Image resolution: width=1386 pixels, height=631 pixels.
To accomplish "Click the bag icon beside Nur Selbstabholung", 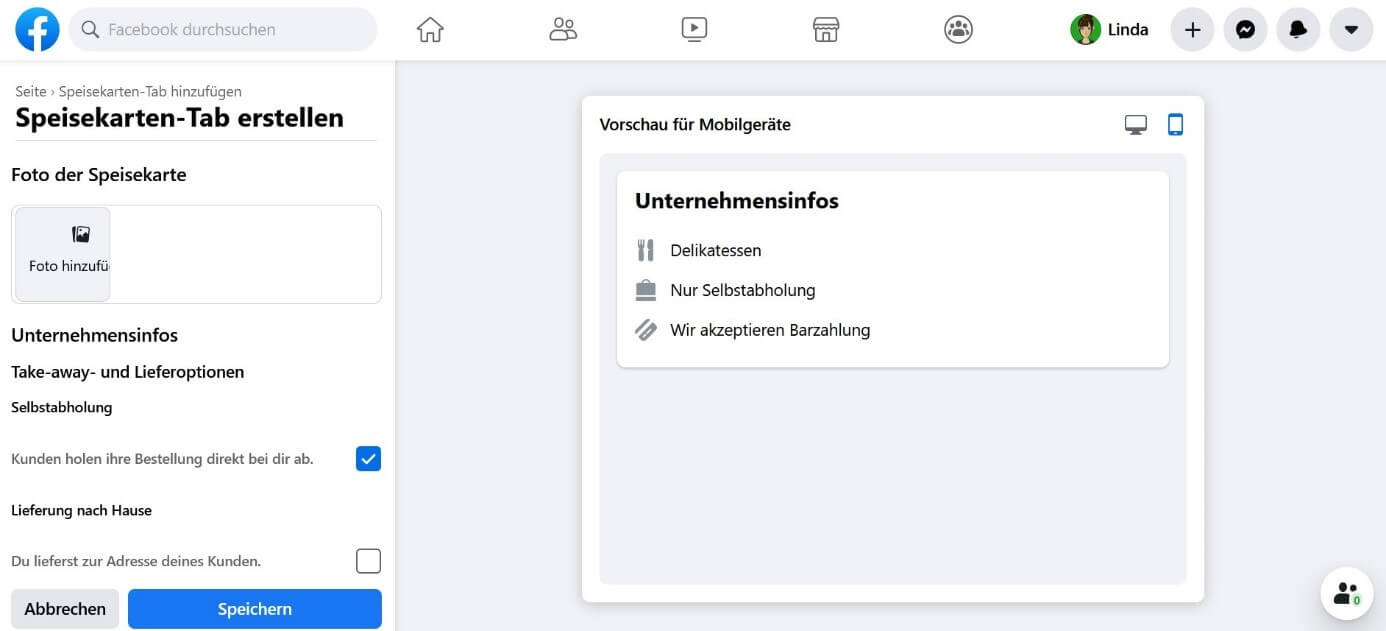I will point(646,290).
